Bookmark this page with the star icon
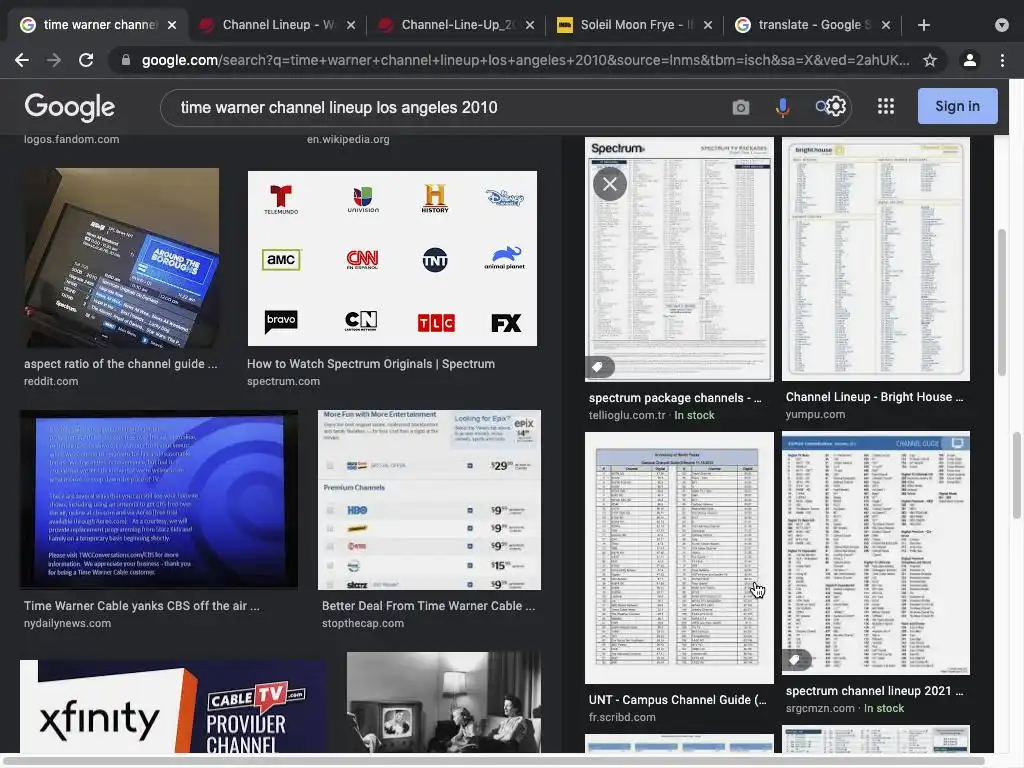 (x=929, y=60)
